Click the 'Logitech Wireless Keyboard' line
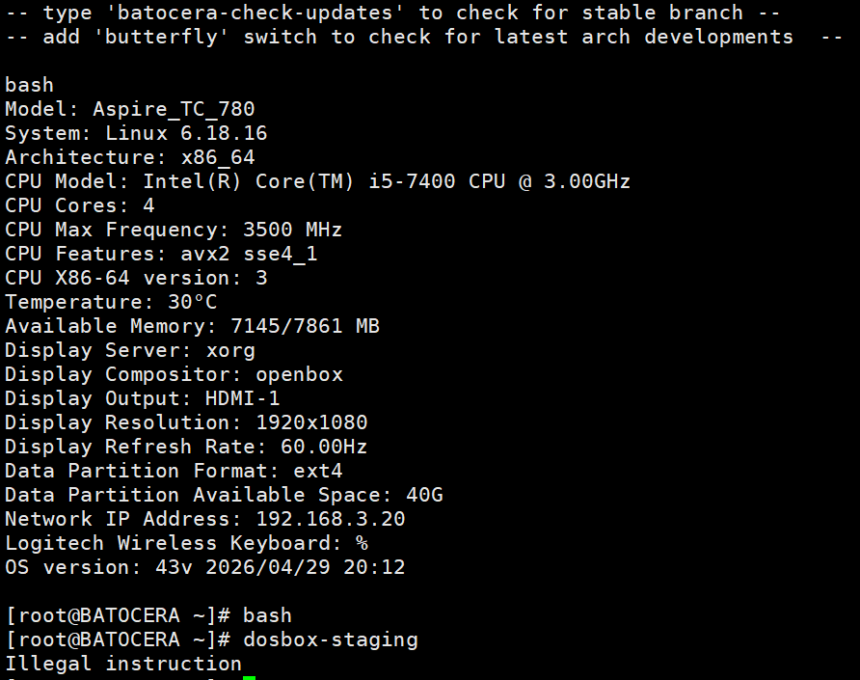 pos(186,543)
